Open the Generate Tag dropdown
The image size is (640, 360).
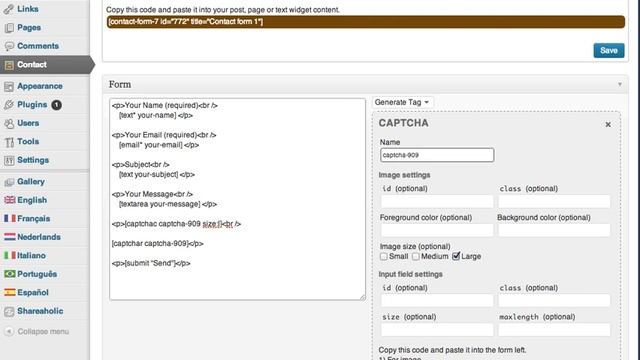(402, 102)
